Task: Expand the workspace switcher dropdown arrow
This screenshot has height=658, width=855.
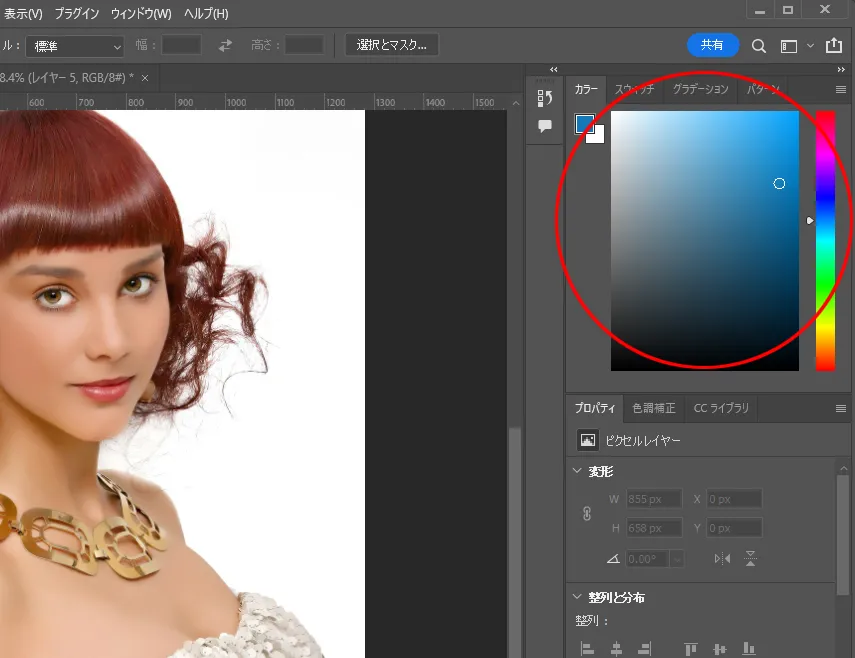Action: coord(810,45)
